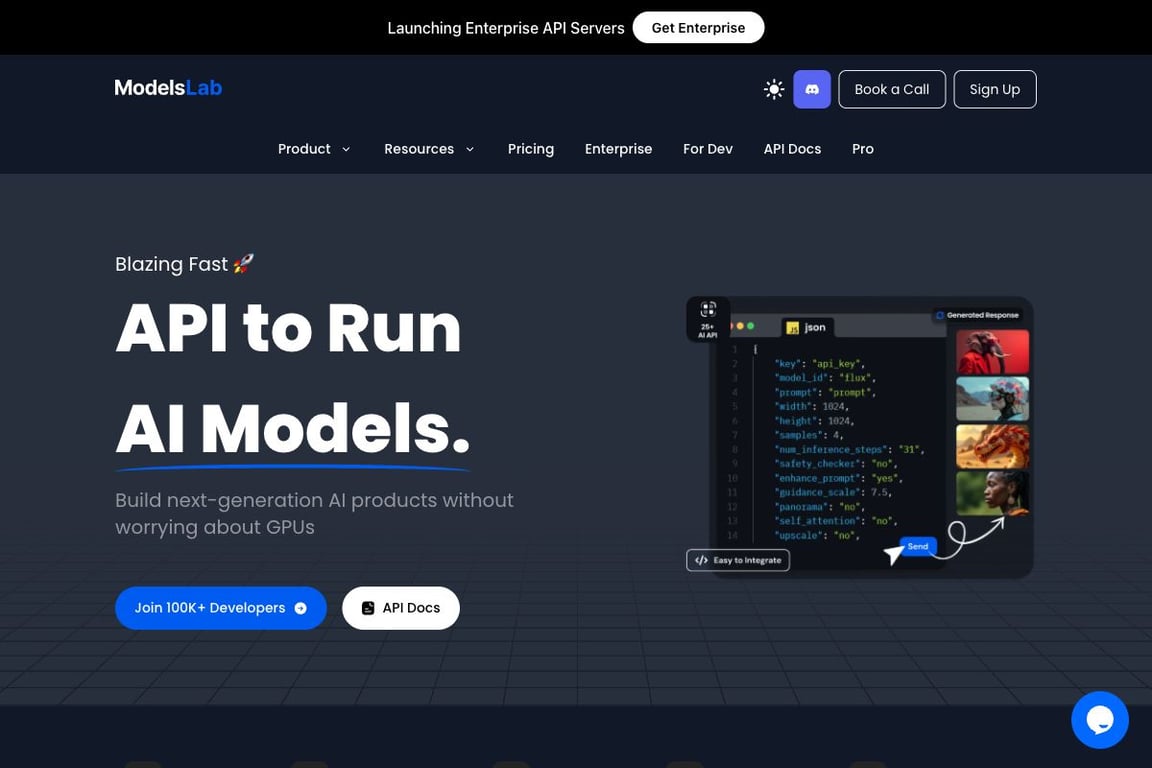Open API Docs in the navigation bar
Screen dimensions: 1152x768
pos(792,149)
